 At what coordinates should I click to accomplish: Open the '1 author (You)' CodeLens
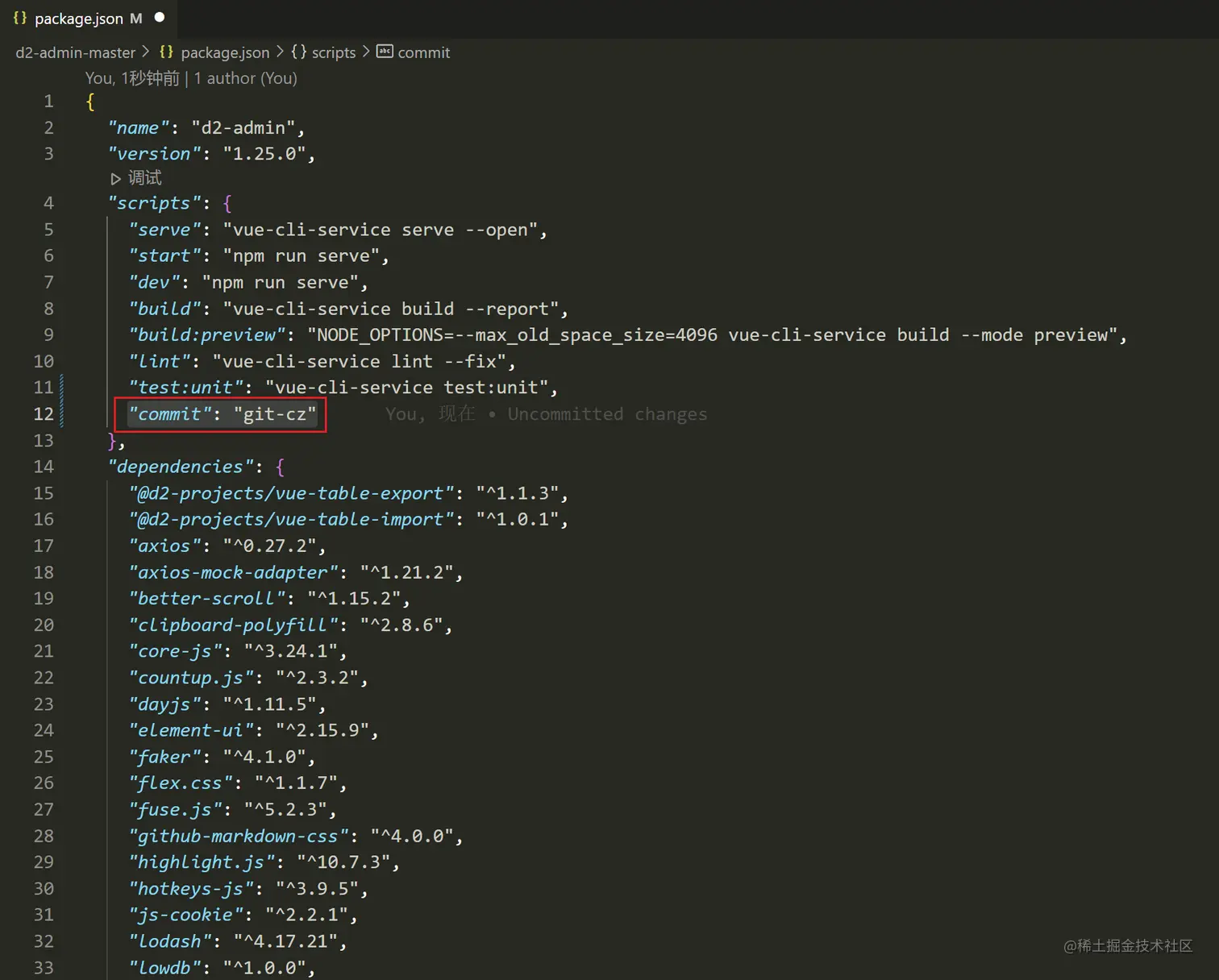(246, 78)
